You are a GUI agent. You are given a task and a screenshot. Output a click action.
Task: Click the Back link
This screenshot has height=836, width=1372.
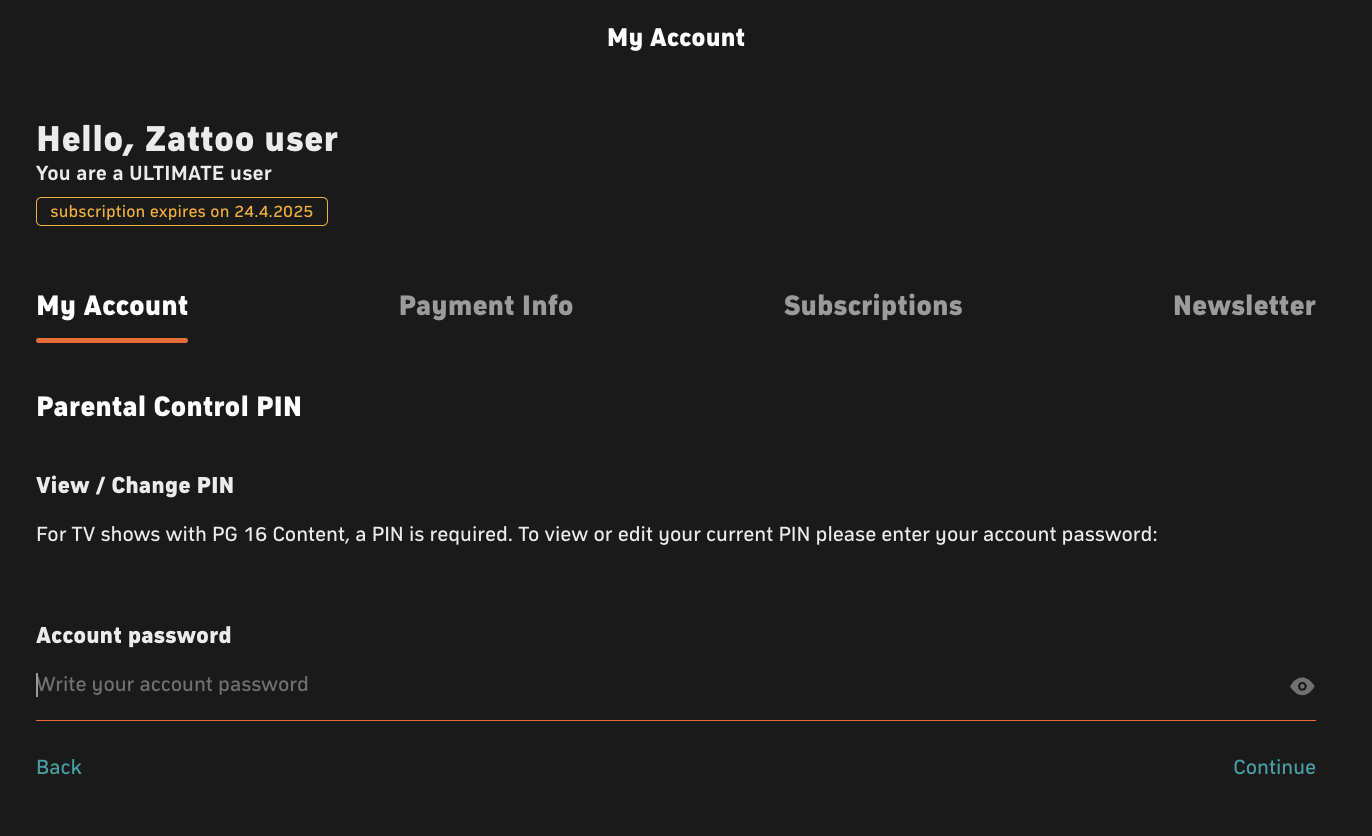click(x=59, y=767)
